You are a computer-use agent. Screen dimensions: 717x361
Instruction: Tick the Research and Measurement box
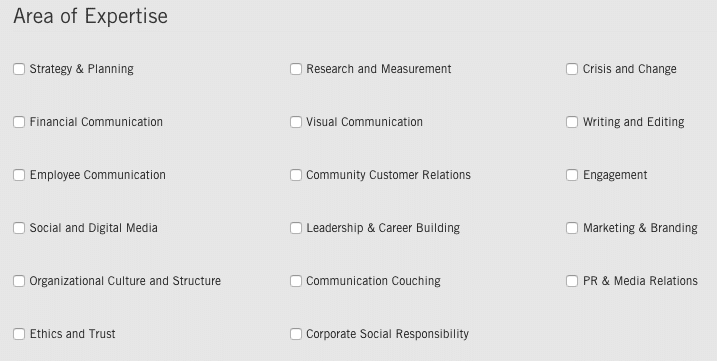pos(296,69)
